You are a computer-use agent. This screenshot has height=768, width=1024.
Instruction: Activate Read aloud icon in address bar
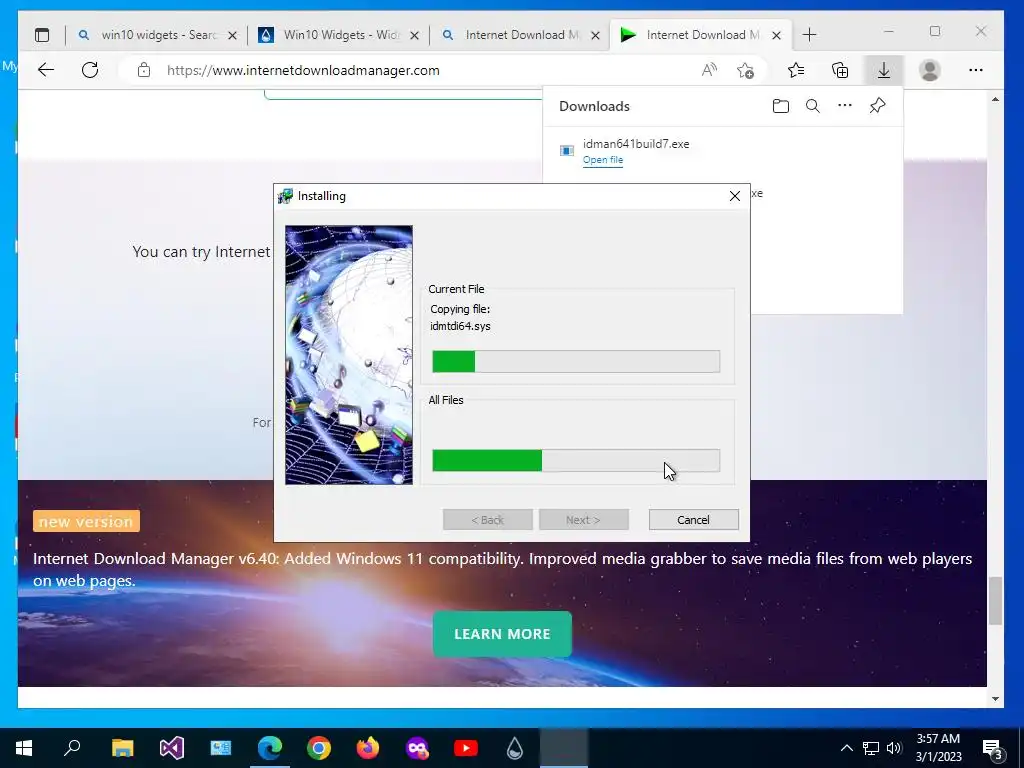coord(709,70)
